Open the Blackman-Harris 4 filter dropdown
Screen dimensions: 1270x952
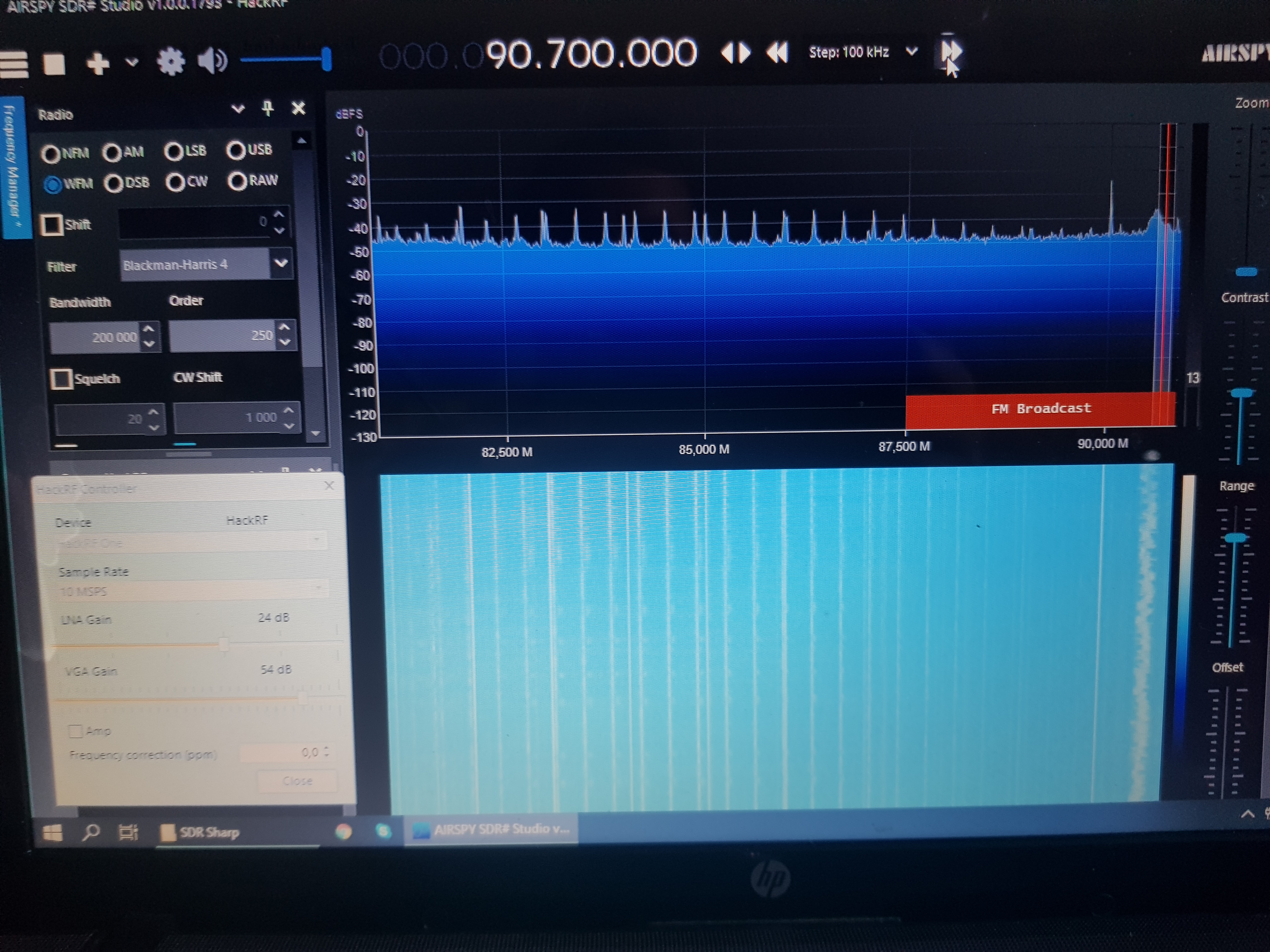click(281, 263)
